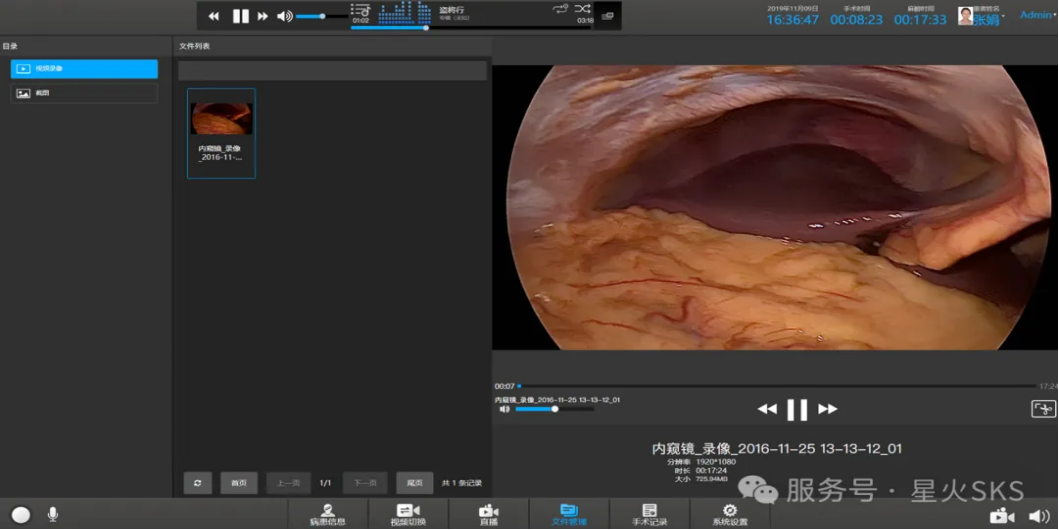
Task: Skip to next music track
Action: pos(263,16)
